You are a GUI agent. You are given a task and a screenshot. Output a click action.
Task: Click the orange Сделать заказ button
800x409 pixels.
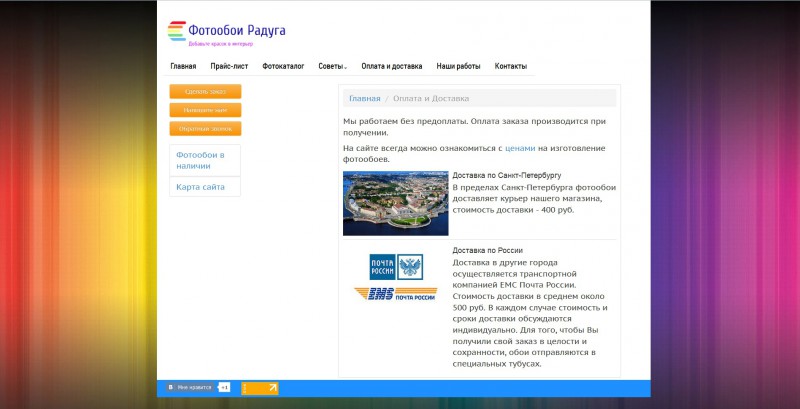click(x=205, y=91)
